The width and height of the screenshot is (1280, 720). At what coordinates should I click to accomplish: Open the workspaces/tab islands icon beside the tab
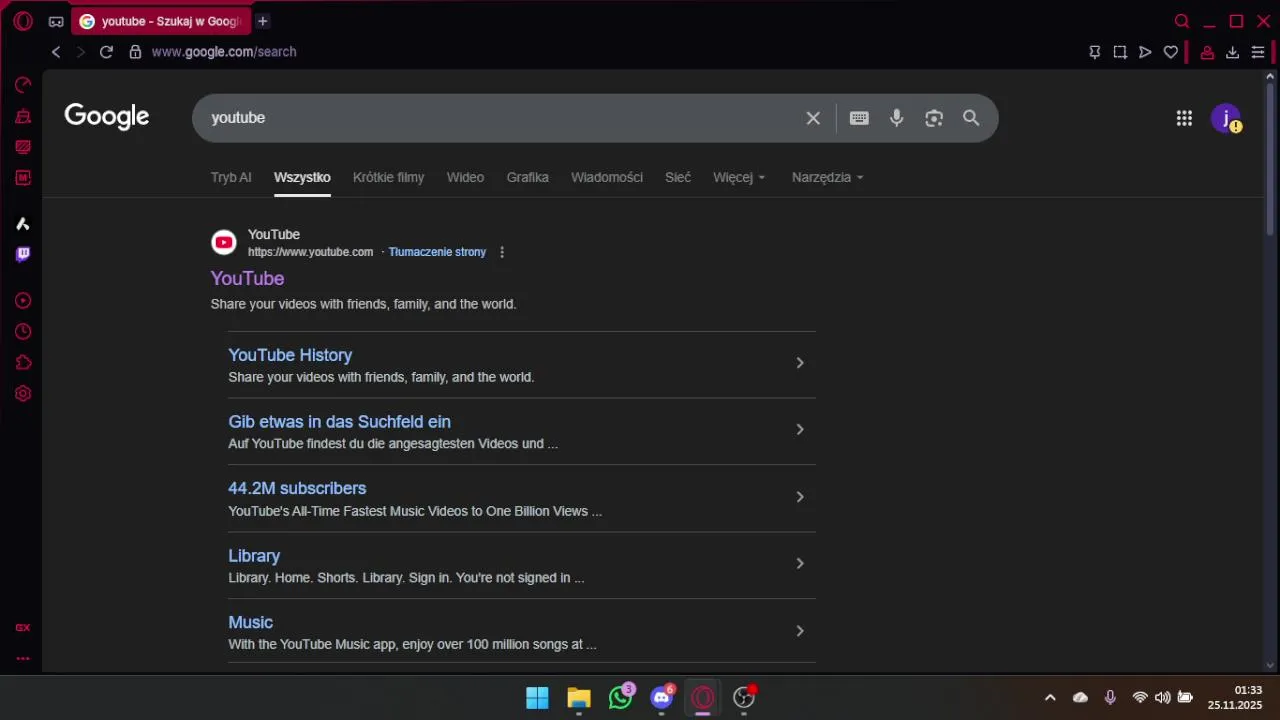56,21
